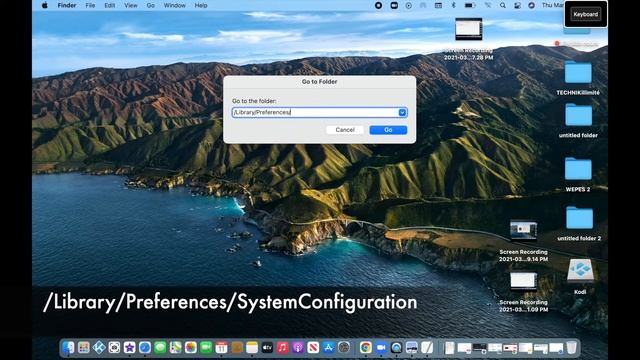Open Trash in the Dock
640x360 pixels.
click(x=572, y=347)
